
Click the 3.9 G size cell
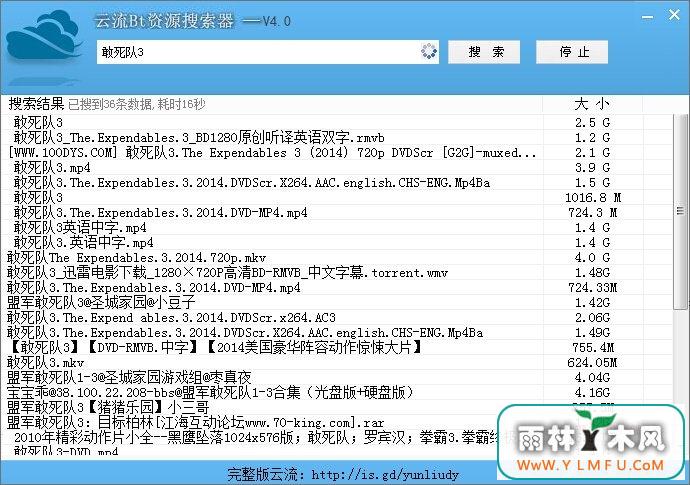[x=592, y=168]
